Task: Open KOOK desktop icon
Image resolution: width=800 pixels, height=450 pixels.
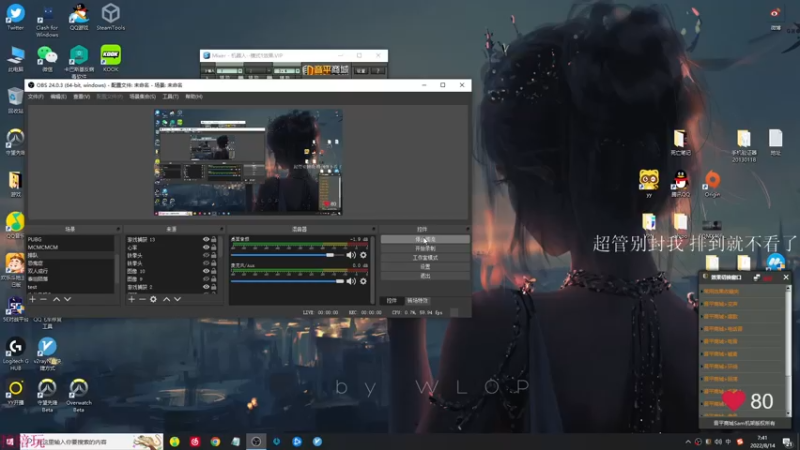Action: pos(111,58)
